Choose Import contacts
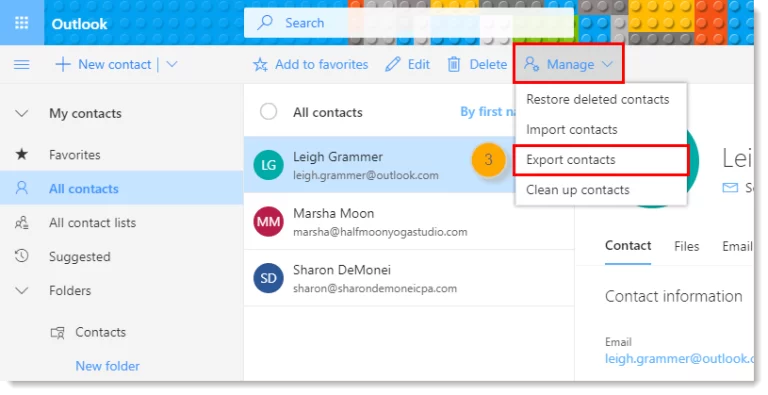 600,130
